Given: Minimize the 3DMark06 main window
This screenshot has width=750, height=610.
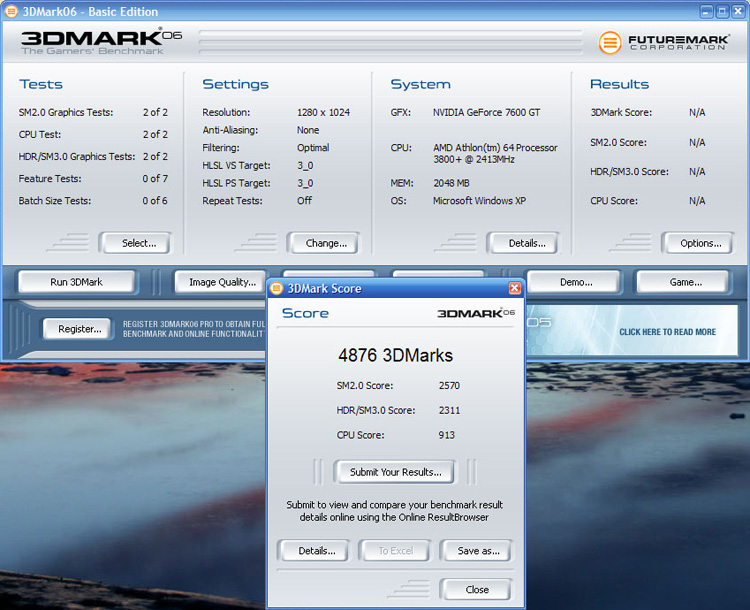Looking at the screenshot, I should pos(706,11).
